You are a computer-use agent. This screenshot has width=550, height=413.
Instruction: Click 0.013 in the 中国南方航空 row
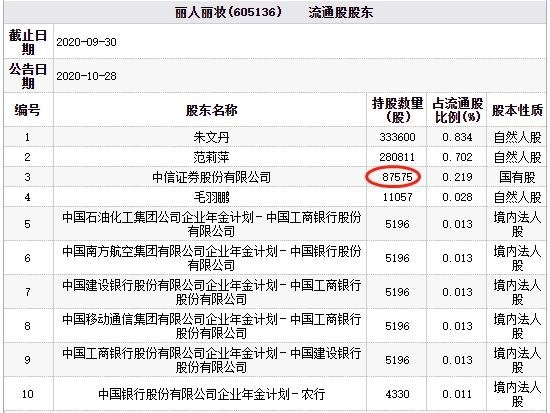(457, 258)
